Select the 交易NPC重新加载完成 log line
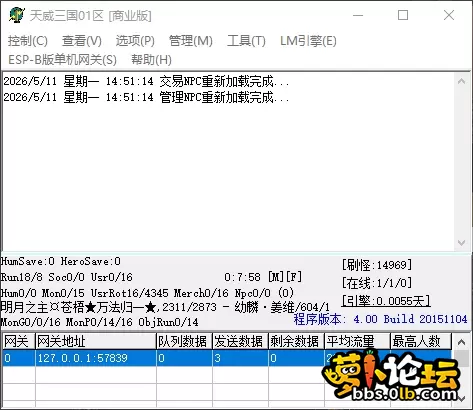Viewport: 473px width, 410px height. [146, 81]
